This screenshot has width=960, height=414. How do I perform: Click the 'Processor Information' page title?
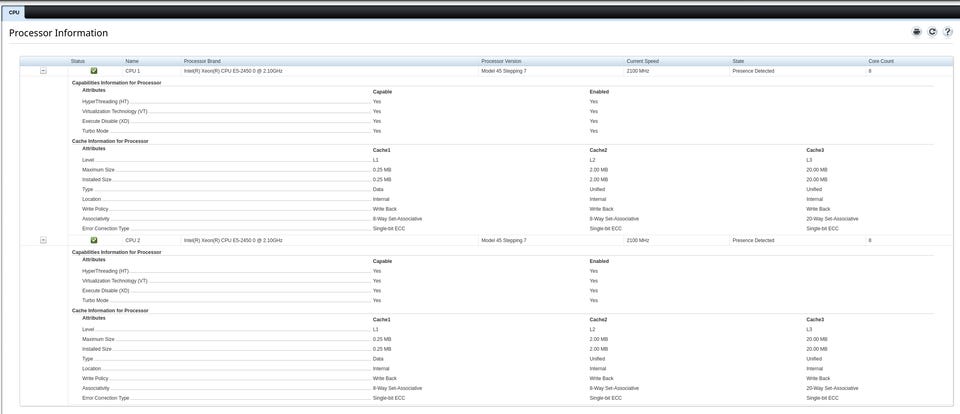pos(58,33)
